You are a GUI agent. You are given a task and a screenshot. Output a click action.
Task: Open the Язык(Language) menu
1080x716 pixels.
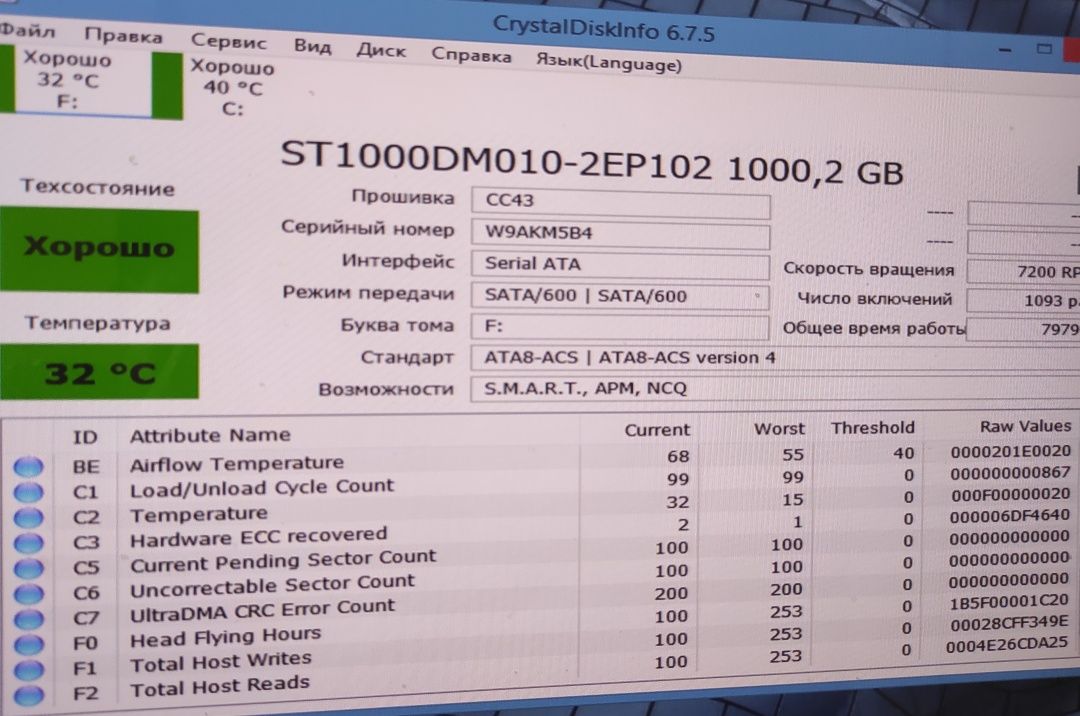pos(609,63)
